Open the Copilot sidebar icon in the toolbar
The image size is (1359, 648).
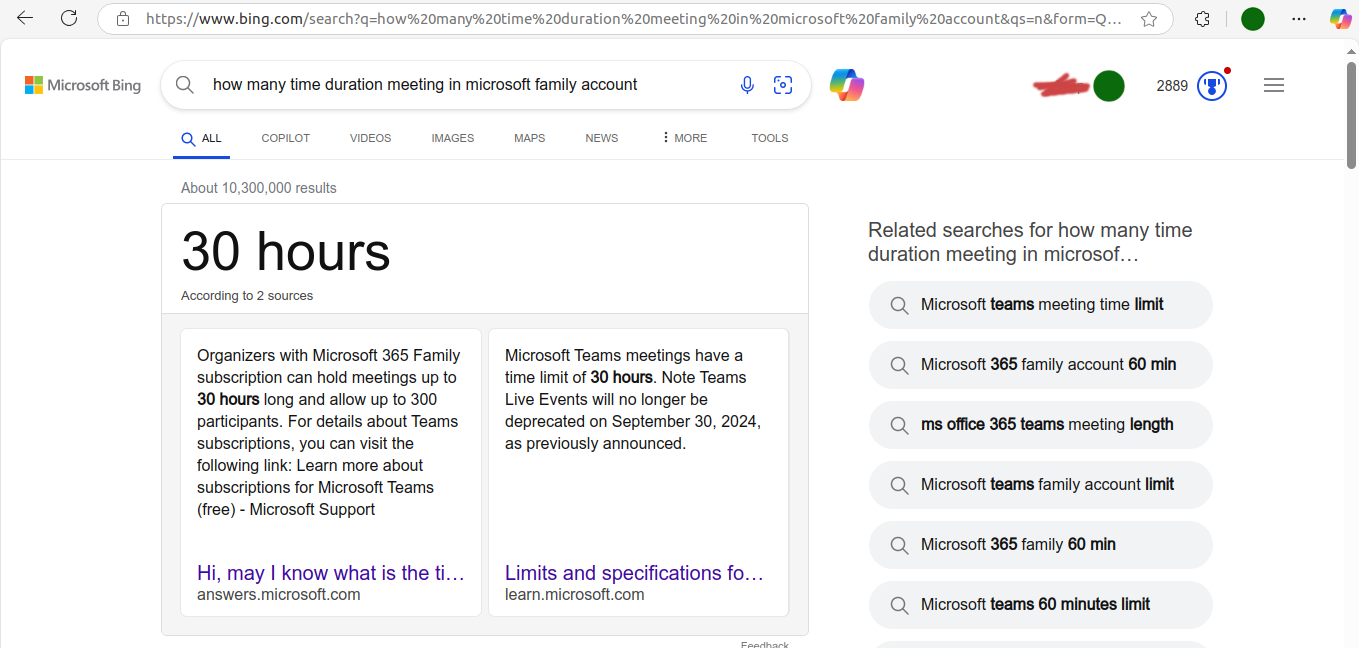(1340, 18)
